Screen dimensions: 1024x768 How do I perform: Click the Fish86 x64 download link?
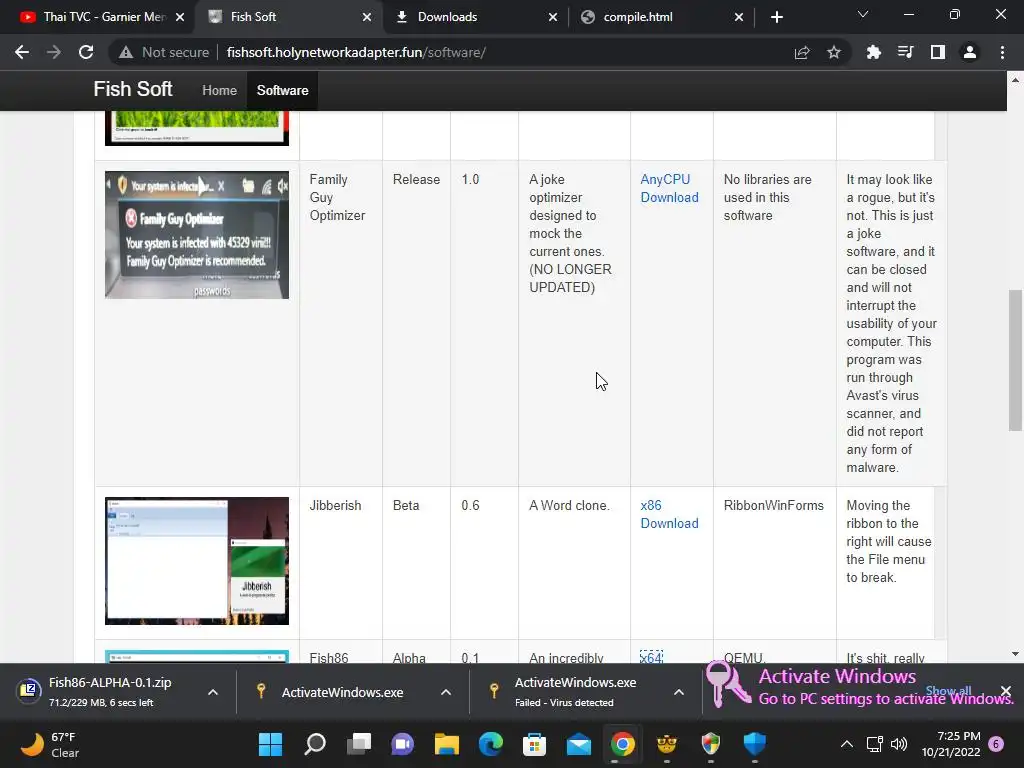coord(651,657)
